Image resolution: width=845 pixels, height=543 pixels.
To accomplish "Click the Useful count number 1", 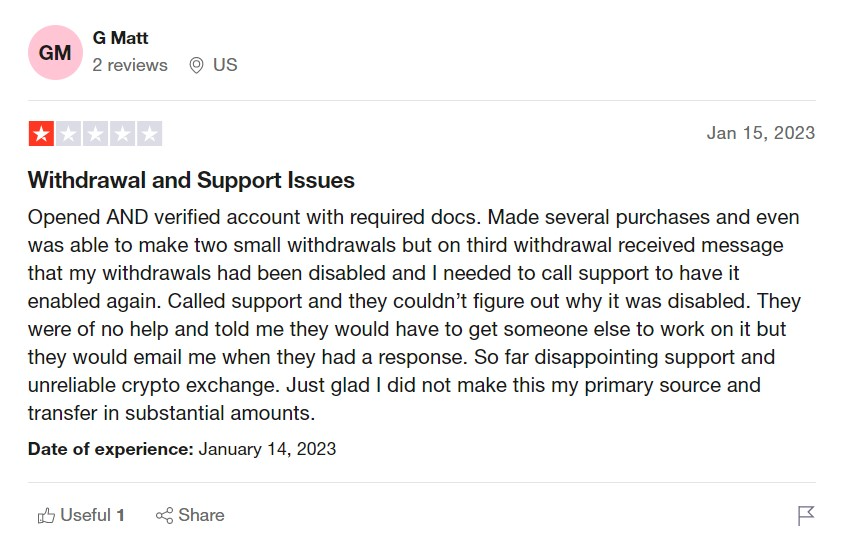I will tap(121, 516).
